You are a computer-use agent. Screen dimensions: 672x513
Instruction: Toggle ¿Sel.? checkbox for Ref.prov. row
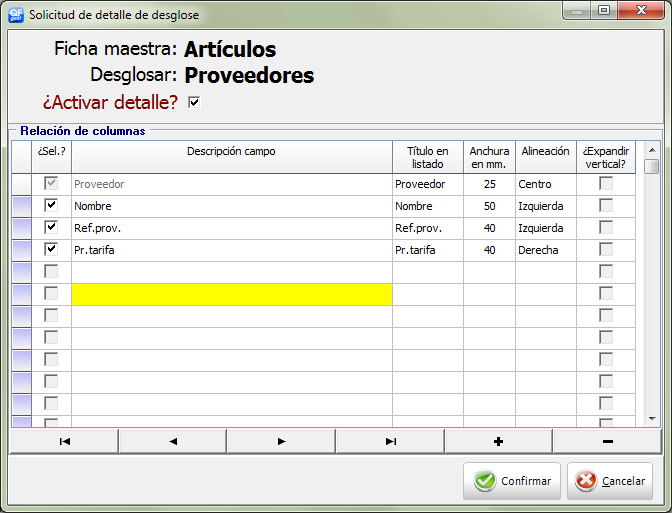tap(51, 227)
